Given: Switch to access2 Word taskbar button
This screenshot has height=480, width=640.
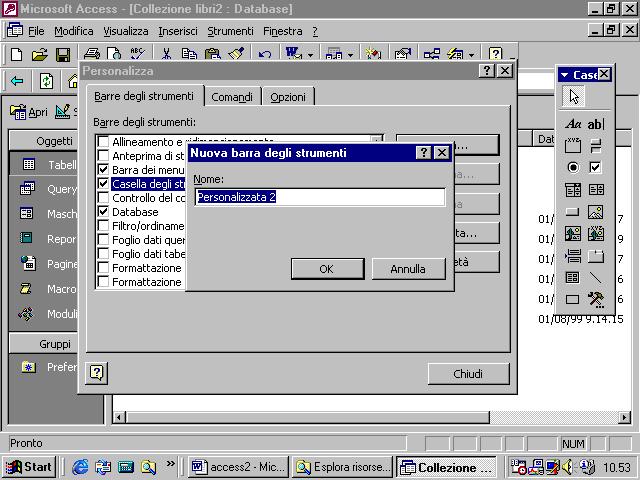Looking at the screenshot, I should tap(239, 467).
